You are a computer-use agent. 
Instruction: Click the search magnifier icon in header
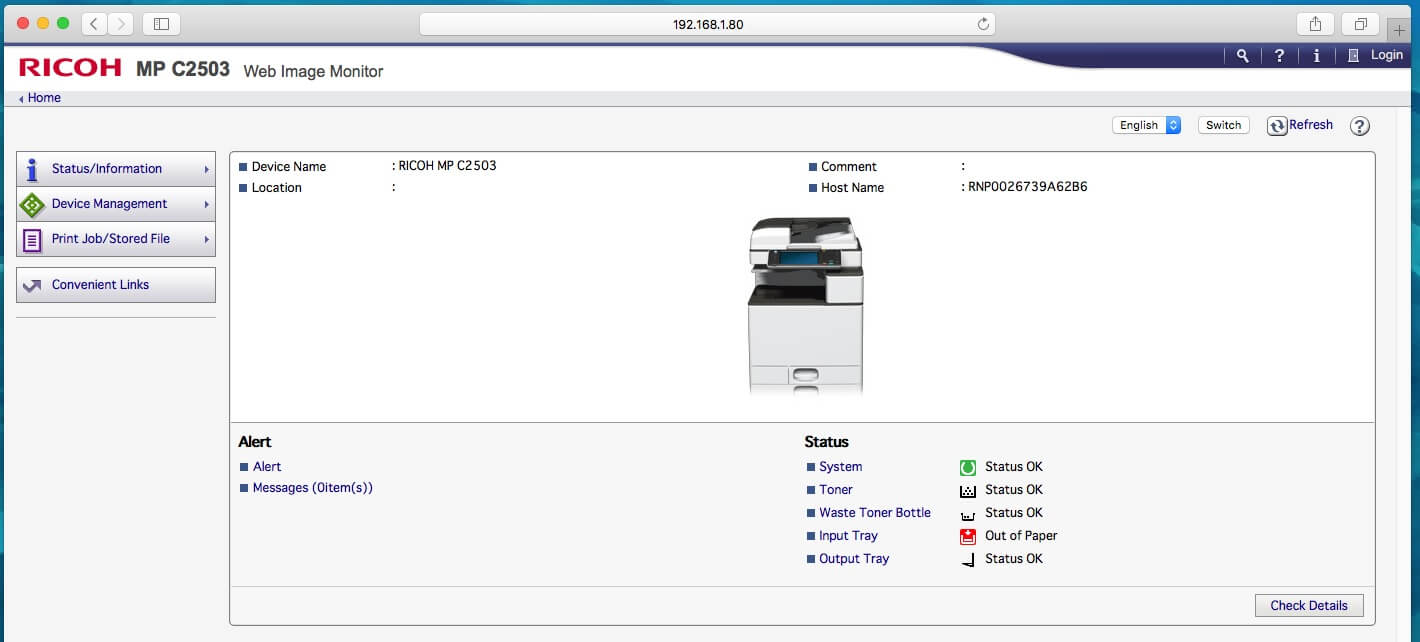1242,56
